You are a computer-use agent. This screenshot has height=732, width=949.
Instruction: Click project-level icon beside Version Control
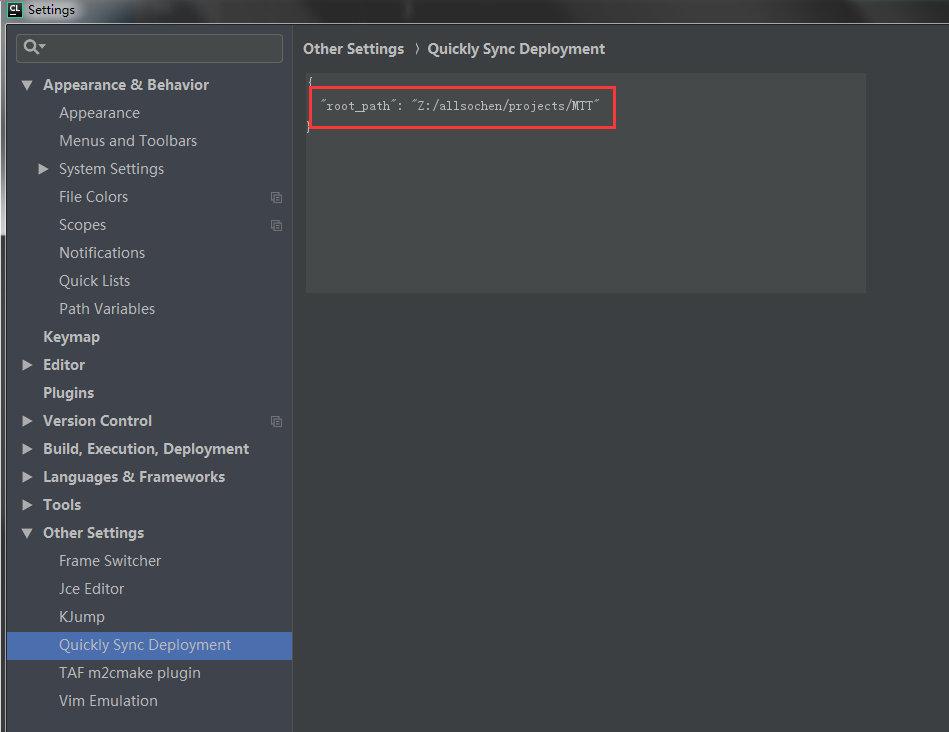click(276, 421)
